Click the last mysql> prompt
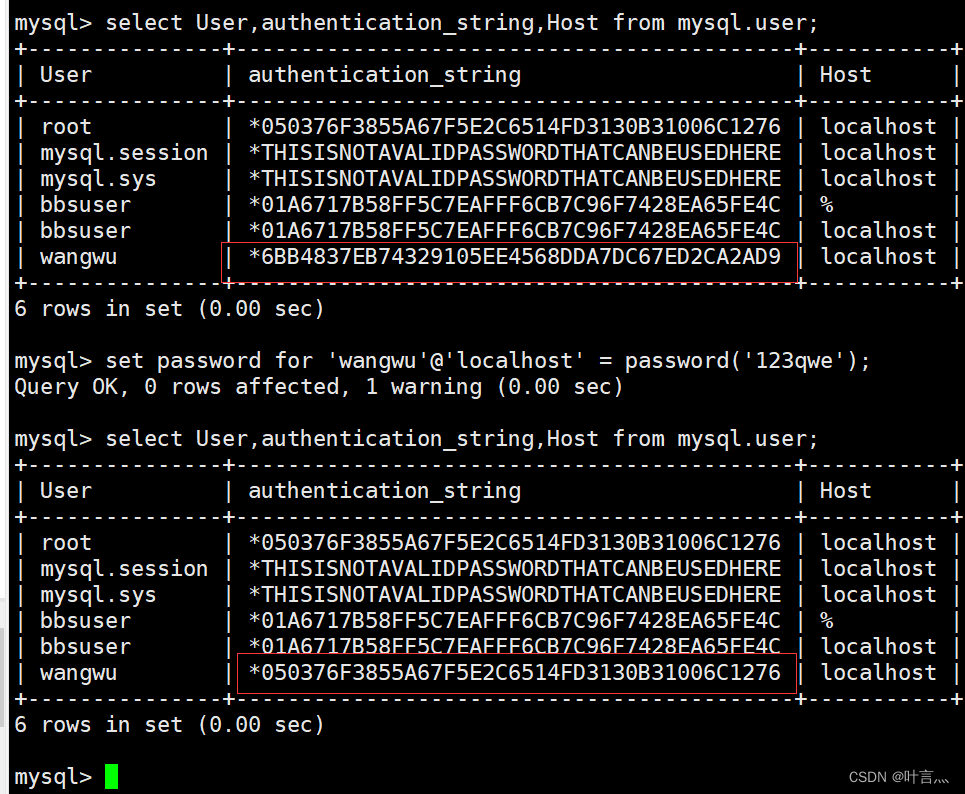The height and width of the screenshot is (794, 965). (52, 776)
